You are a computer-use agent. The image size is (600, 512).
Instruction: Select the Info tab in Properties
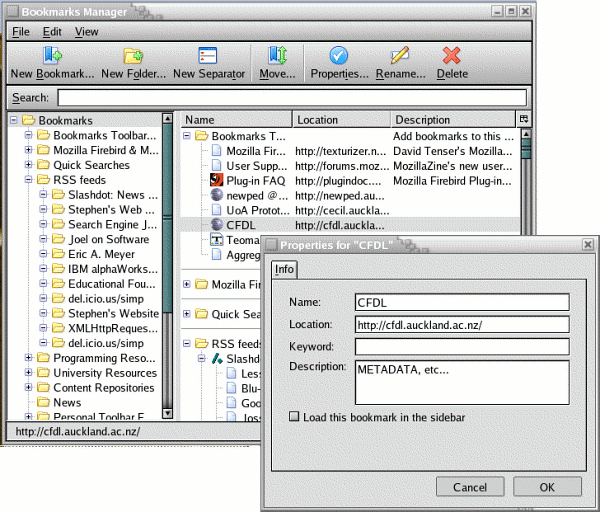click(284, 269)
